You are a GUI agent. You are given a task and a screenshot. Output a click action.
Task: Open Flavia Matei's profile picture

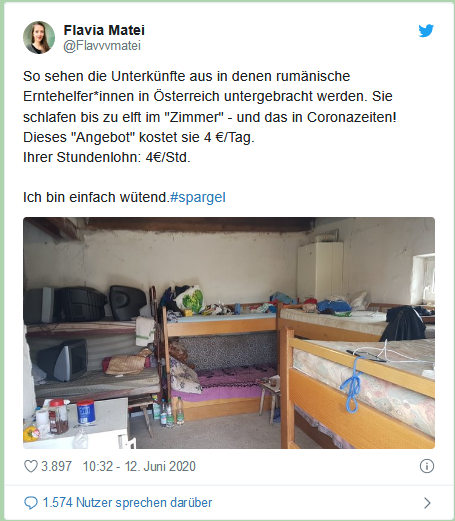(x=39, y=37)
